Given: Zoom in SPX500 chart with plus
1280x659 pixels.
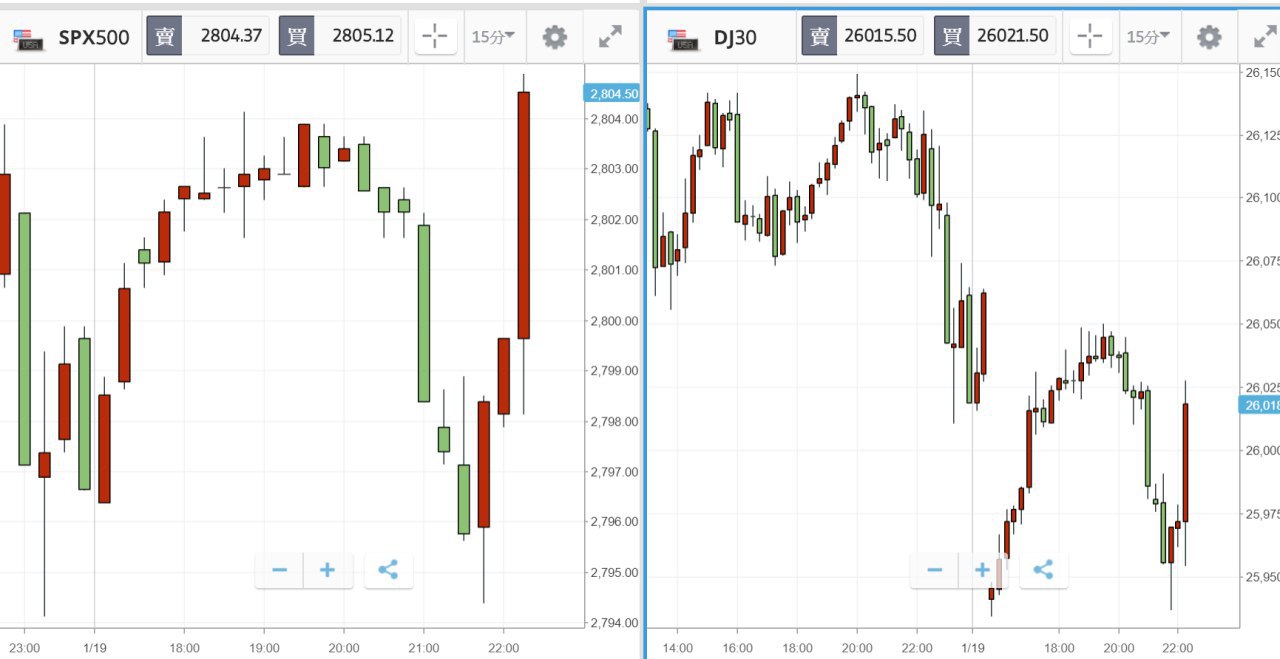Looking at the screenshot, I should coord(327,570).
